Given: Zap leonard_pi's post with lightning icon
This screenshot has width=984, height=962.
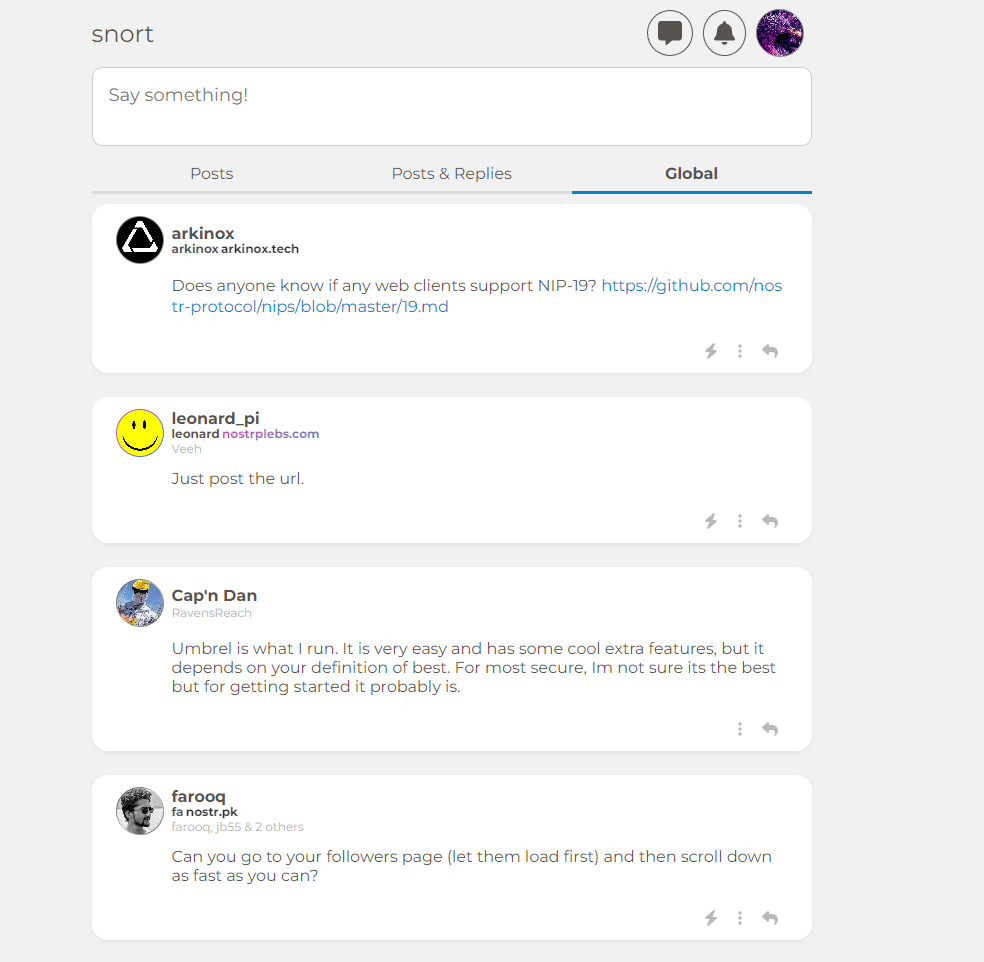Looking at the screenshot, I should [x=711, y=521].
